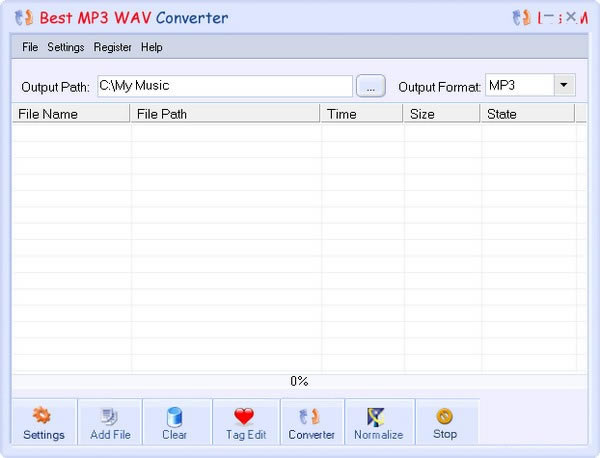Sort by the File Name column header
600x458 pixels.
(x=71, y=114)
